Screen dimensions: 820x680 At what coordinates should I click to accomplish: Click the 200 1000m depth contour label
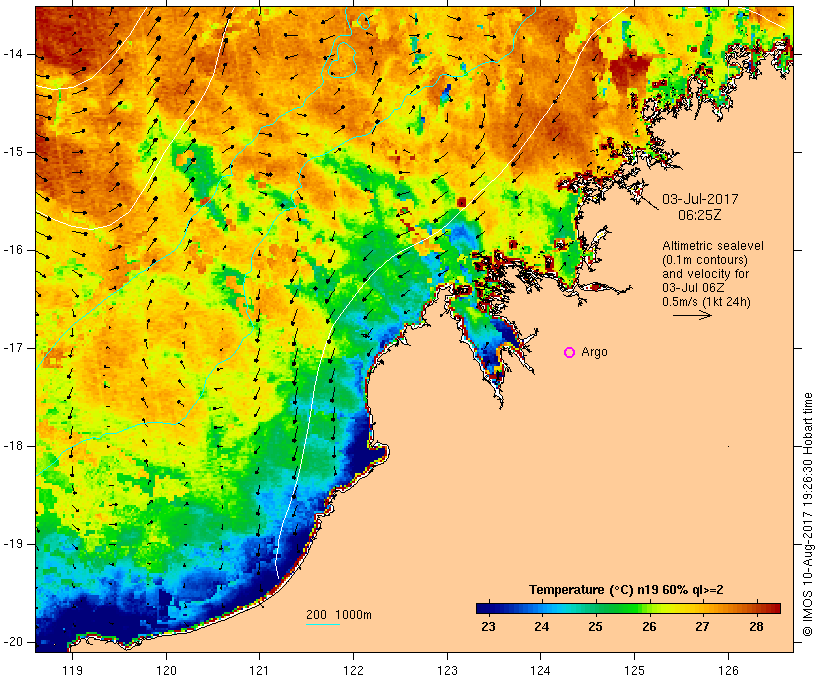click(x=339, y=615)
